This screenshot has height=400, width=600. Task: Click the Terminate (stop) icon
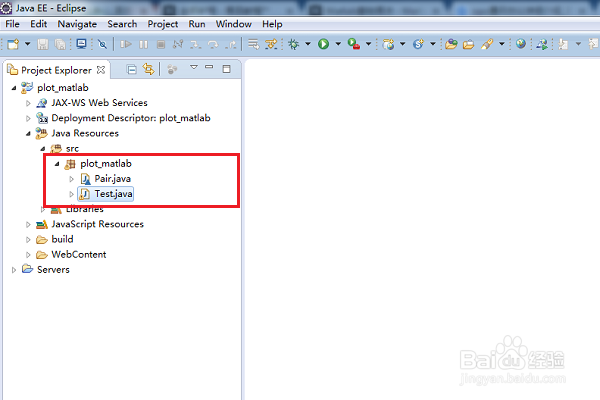(161, 44)
